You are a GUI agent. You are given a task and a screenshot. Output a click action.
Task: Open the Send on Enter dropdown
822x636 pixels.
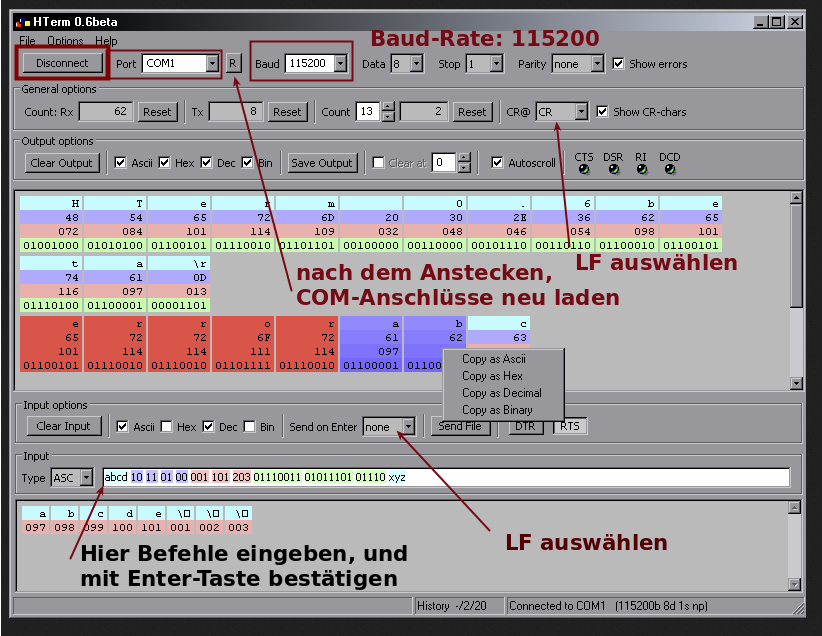coord(407,427)
